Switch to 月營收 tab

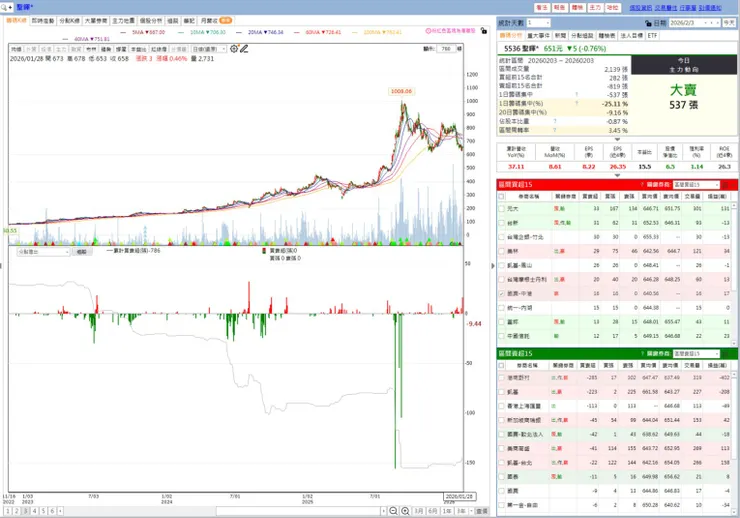[x=216, y=21]
